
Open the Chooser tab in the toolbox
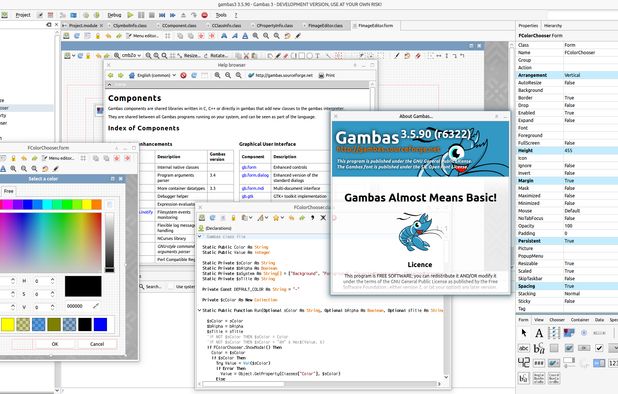pyautogui.click(x=557, y=320)
